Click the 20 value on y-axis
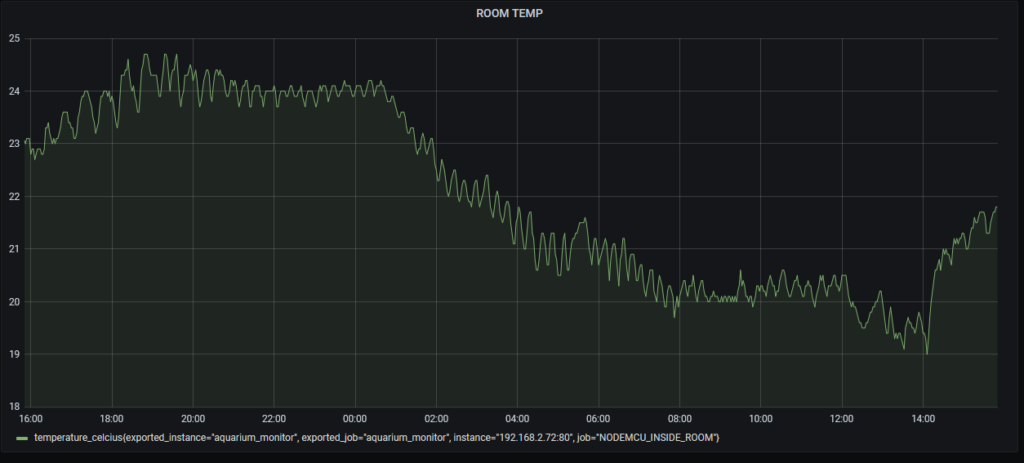 (x=14, y=301)
